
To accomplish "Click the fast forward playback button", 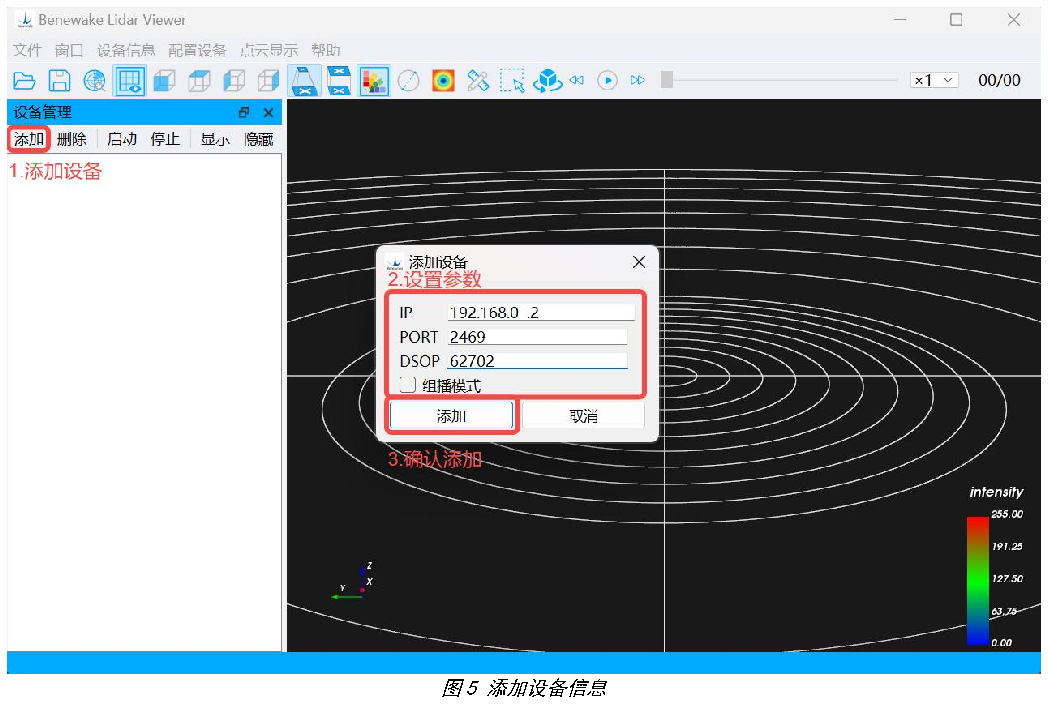I will point(638,80).
